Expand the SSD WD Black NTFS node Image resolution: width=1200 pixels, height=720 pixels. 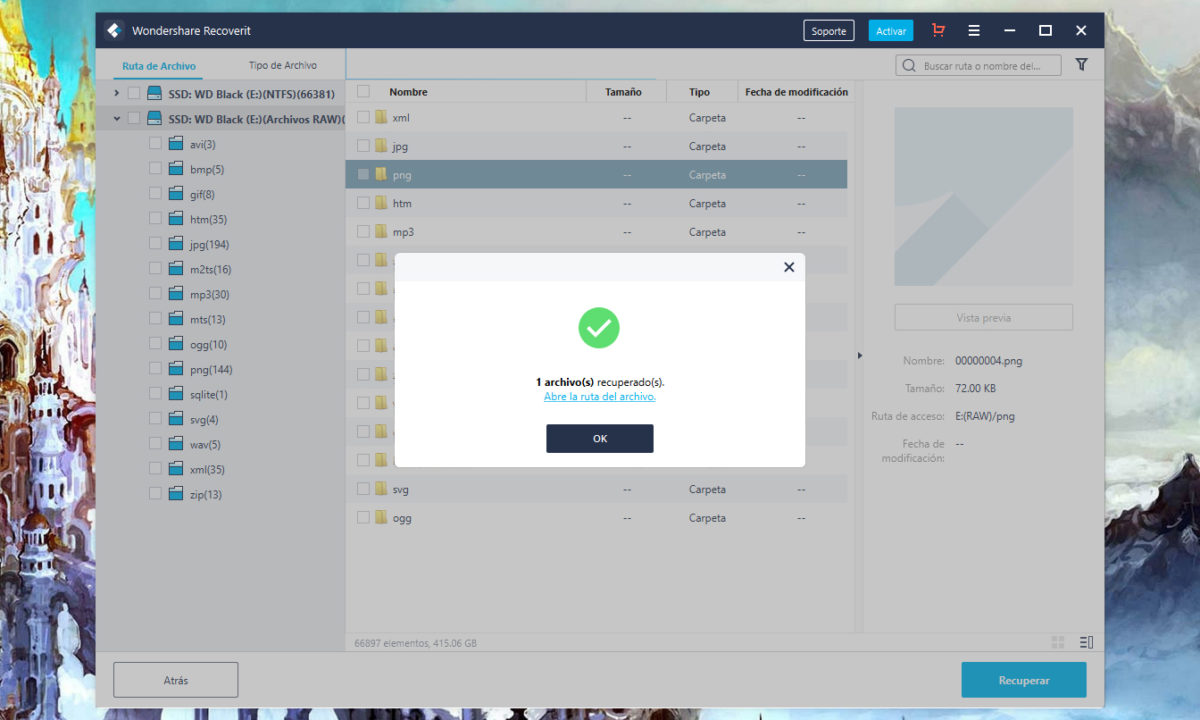[x=117, y=93]
